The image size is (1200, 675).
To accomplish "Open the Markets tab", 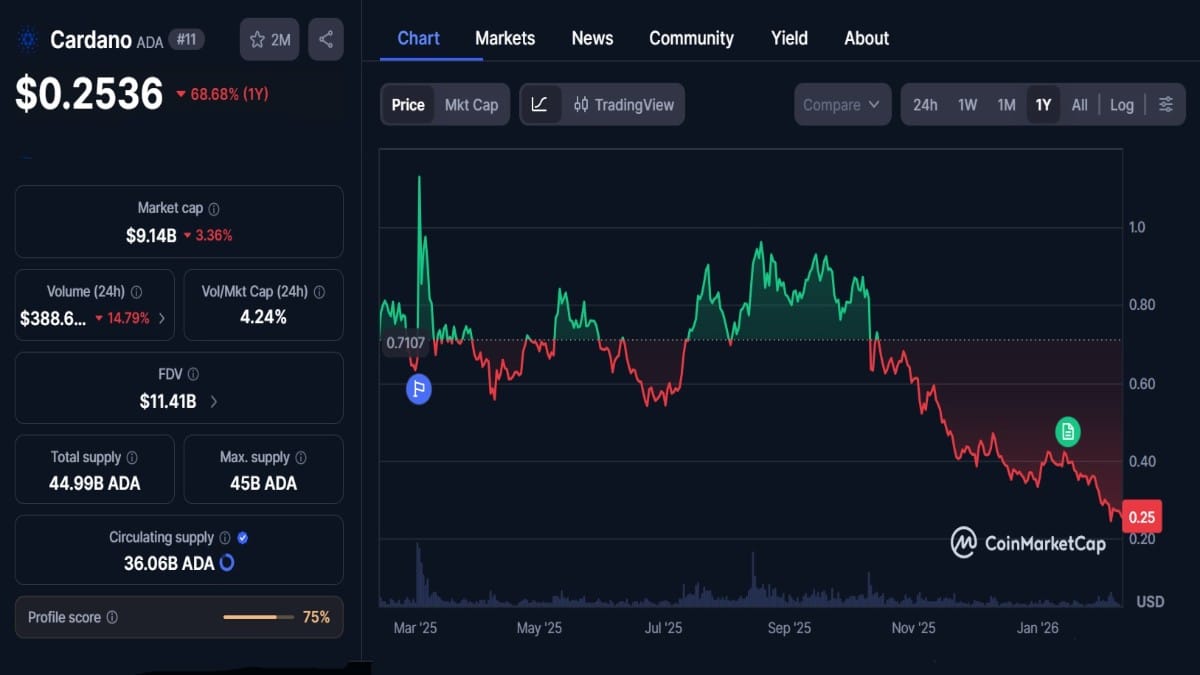I will pyautogui.click(x=505, y=38).
